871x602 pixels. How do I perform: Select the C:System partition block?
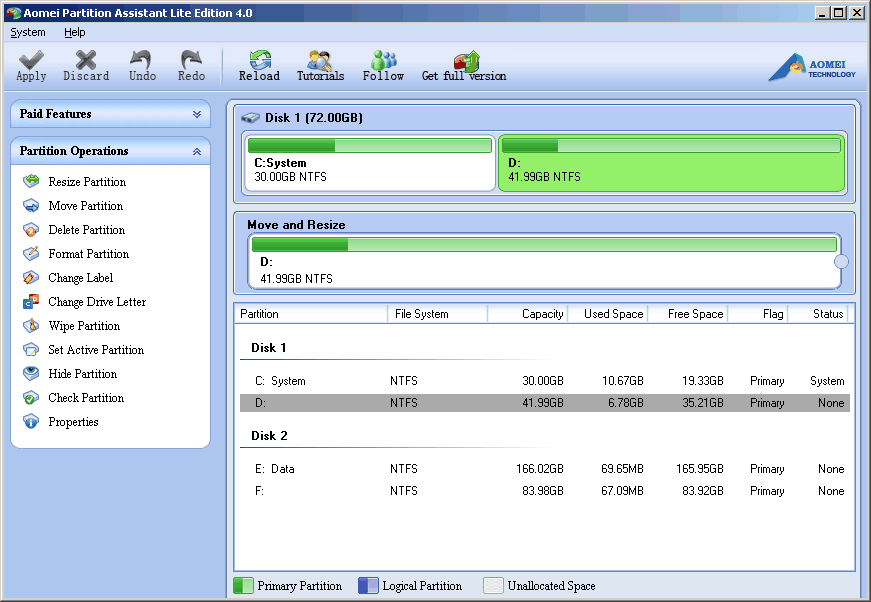369,163
